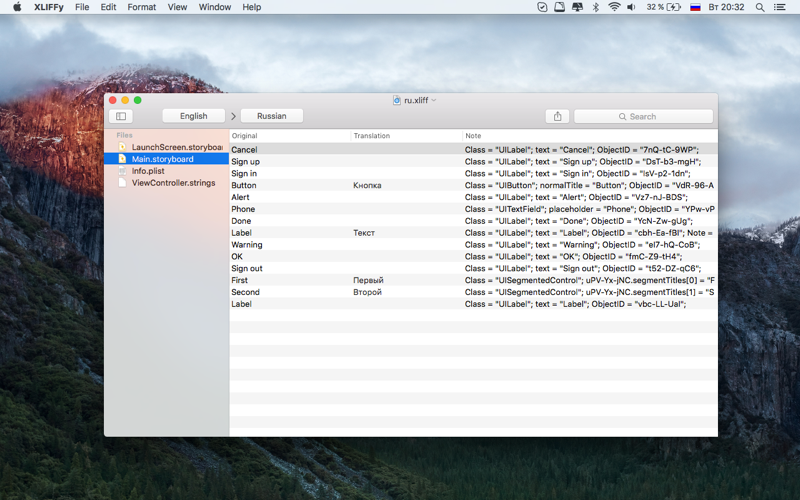
Task: Select the Sign out row
Action: [x=473, y=268]
